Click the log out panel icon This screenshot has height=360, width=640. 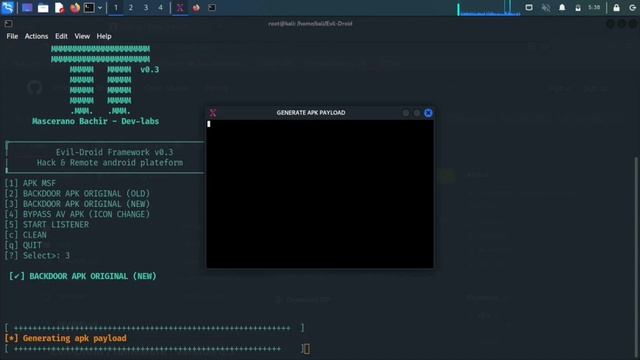[633, 8]
